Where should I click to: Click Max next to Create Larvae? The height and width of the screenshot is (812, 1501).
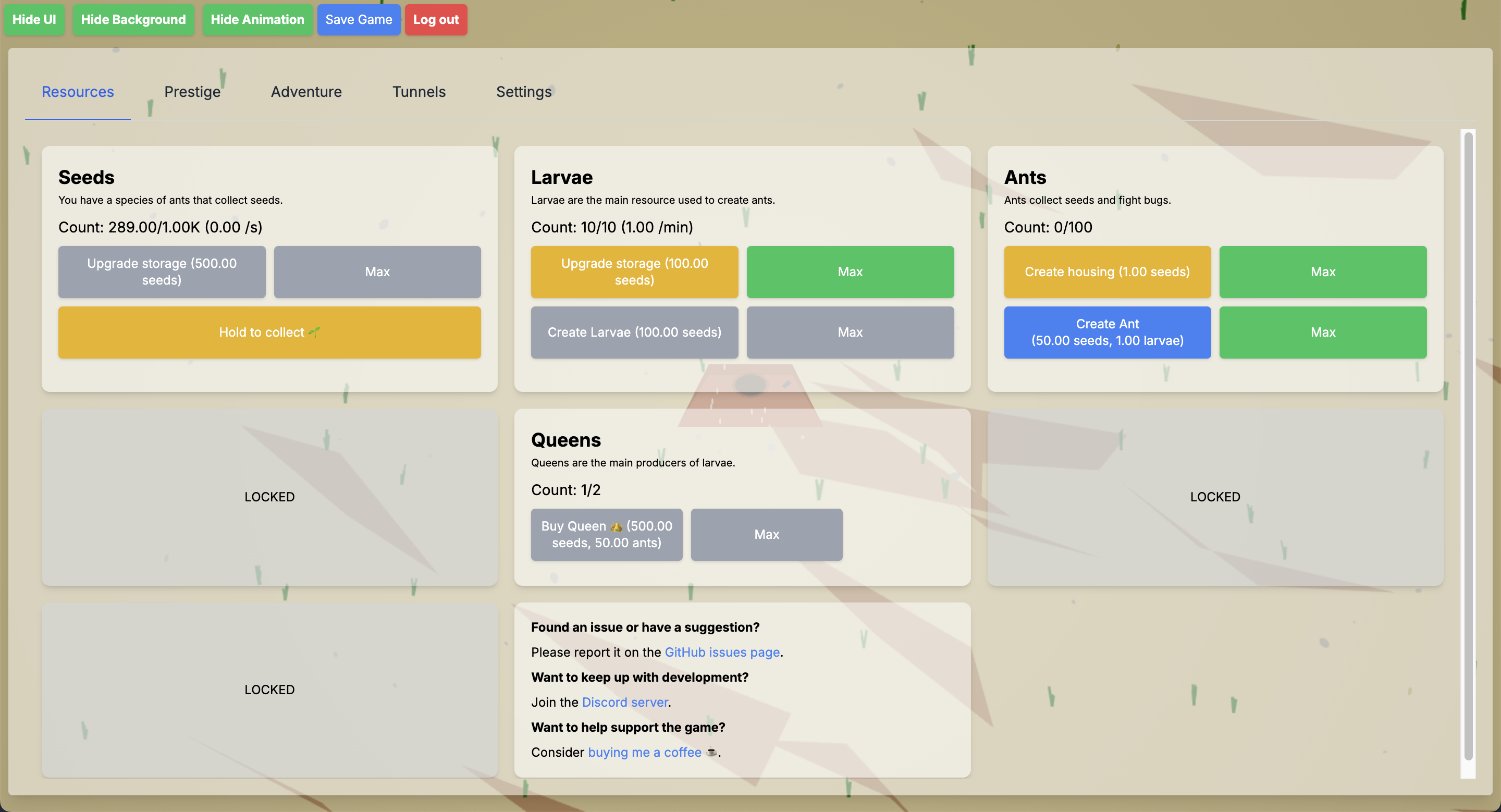coord(851,333)
